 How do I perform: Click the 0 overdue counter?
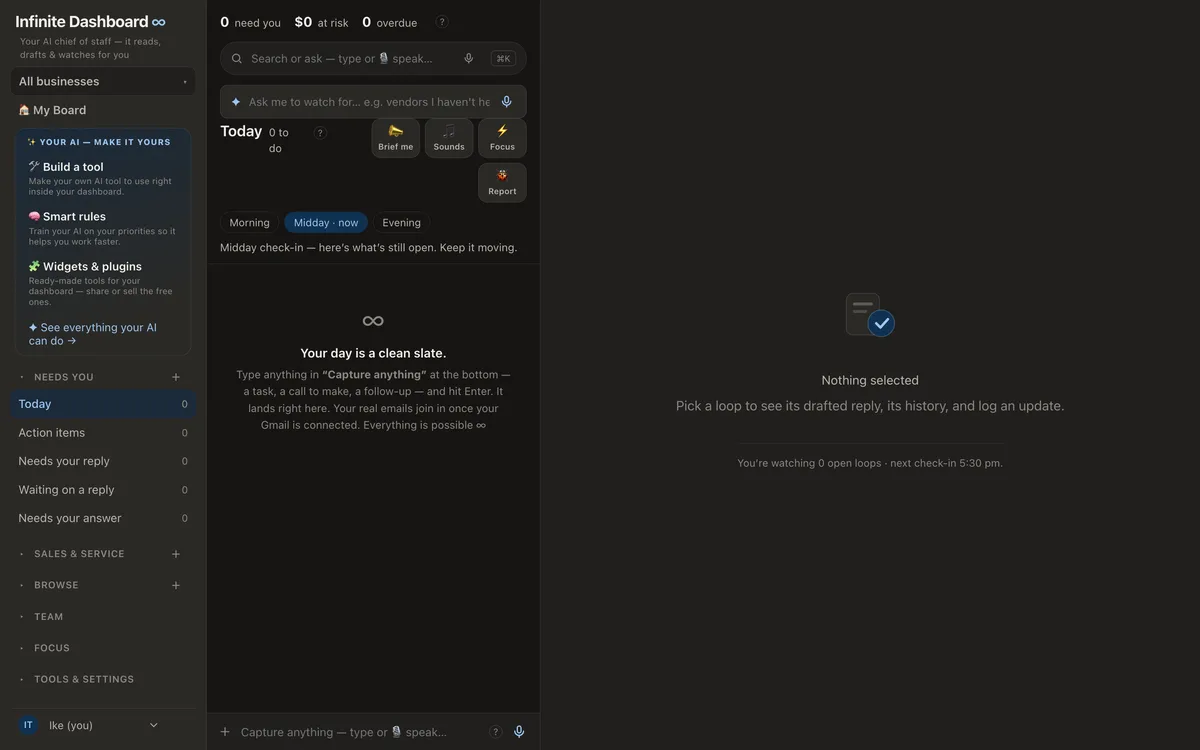pyautogui.click(x=389, y=22)
